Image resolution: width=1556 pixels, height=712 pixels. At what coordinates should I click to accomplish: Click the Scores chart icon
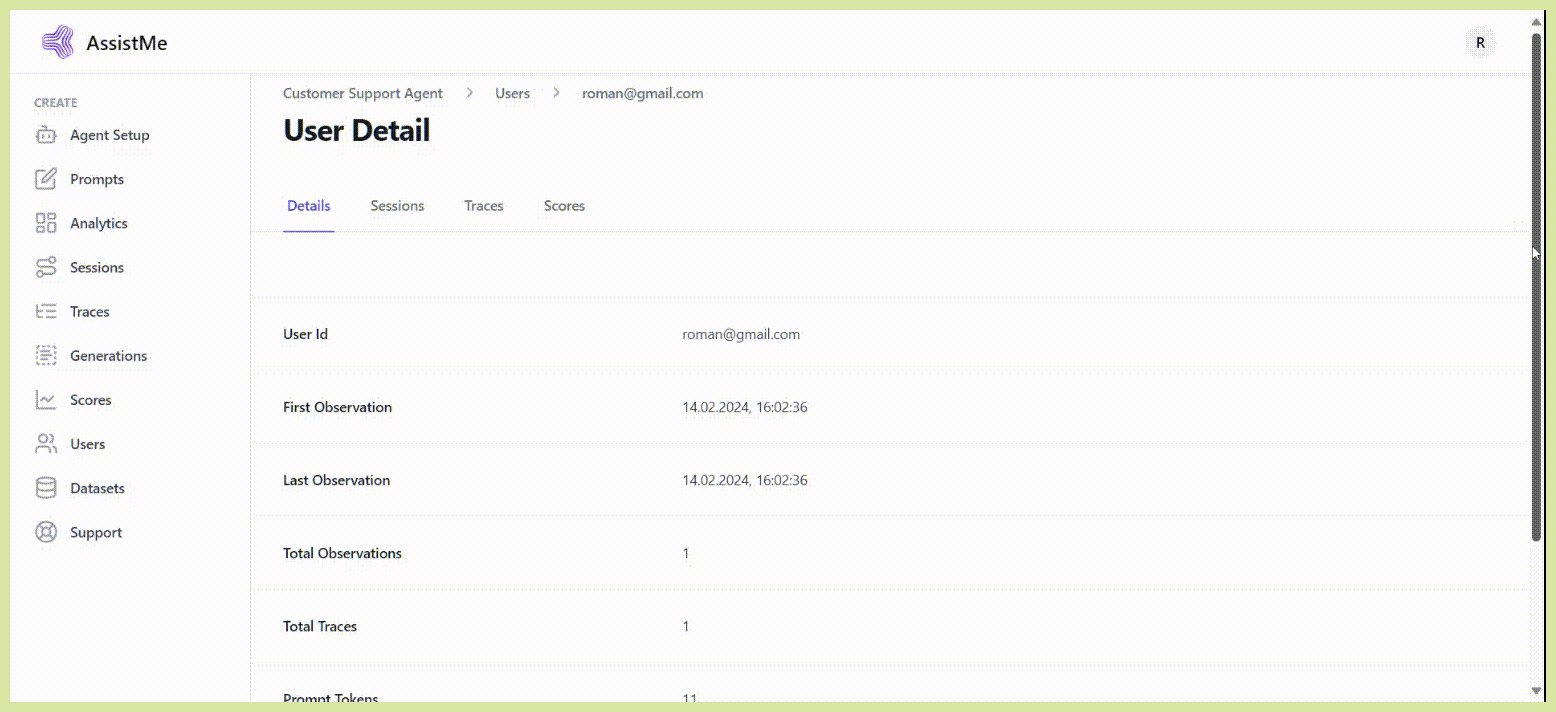[x=46, y=399]
